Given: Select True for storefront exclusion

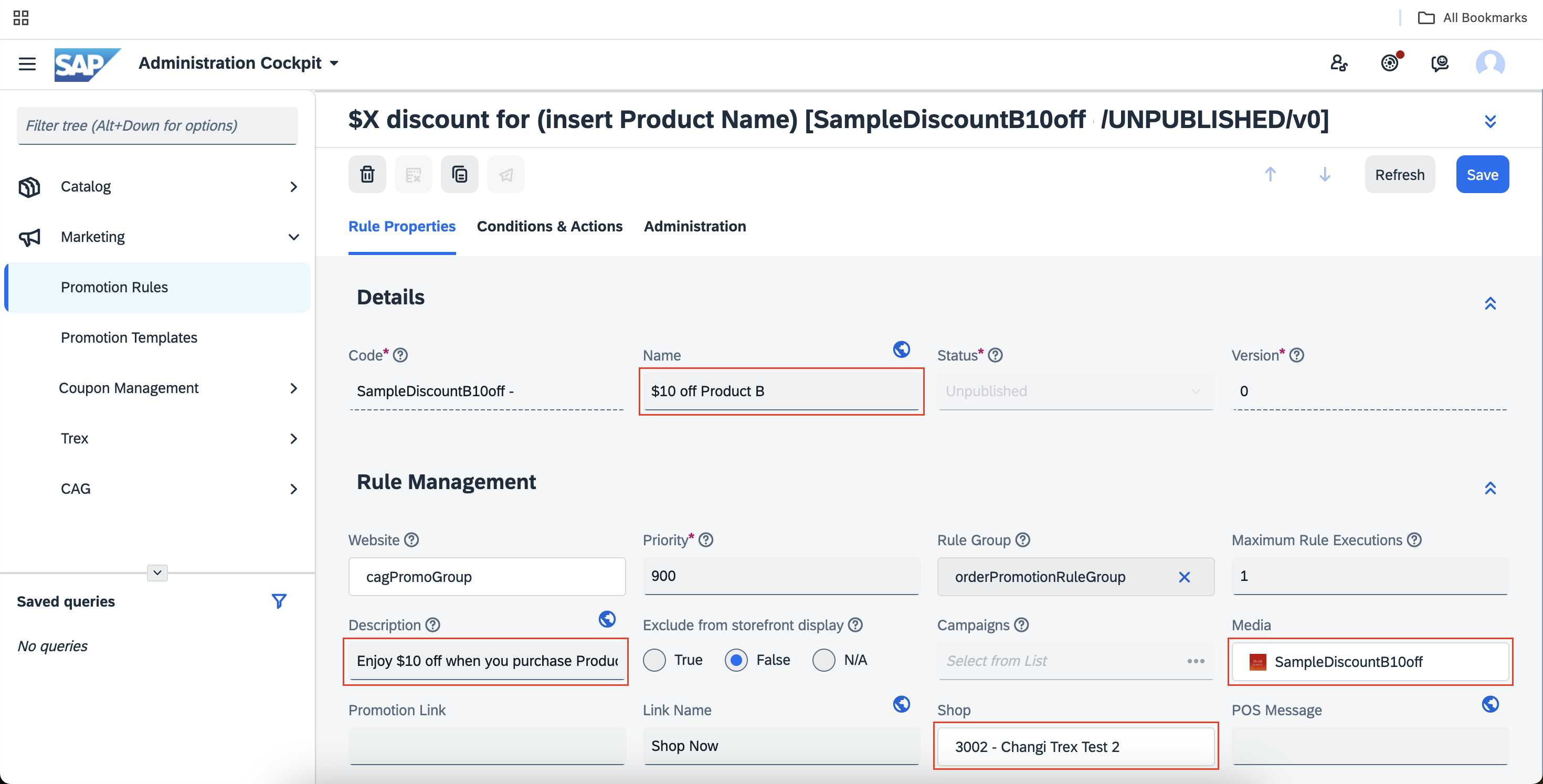Looking at the screenshot, I should pos(654,660).
